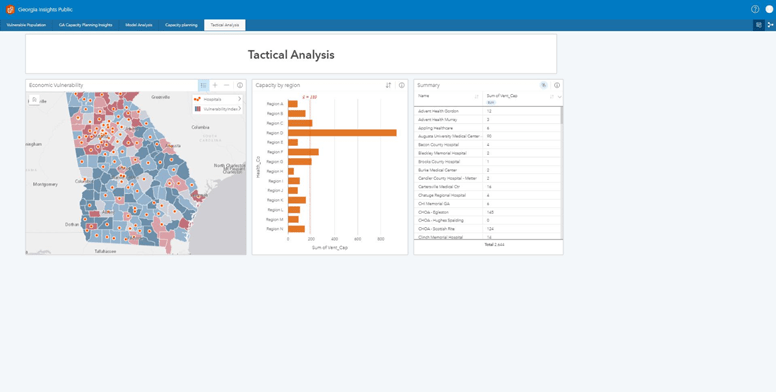Expand the VulnerabilityIndex legend layer

240,108
